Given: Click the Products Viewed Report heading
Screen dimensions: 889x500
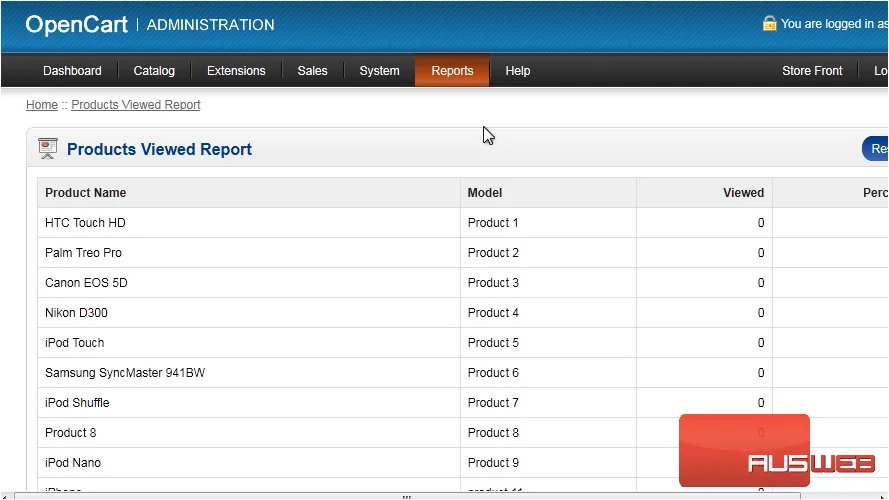Looking at the screenshot, I should pos(159,149).
